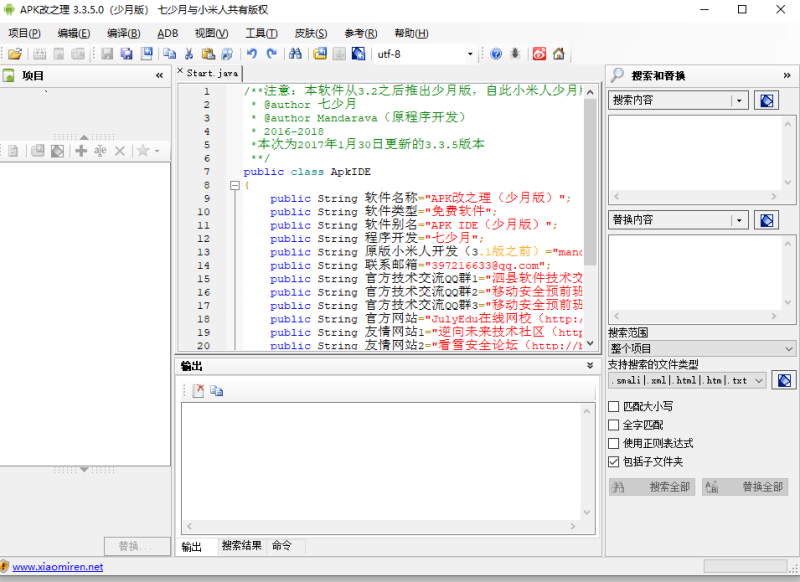This screenshot has height=582, width=800.
Task: Click the blue double-floppy Save All icon
Action: coord(127,54)
